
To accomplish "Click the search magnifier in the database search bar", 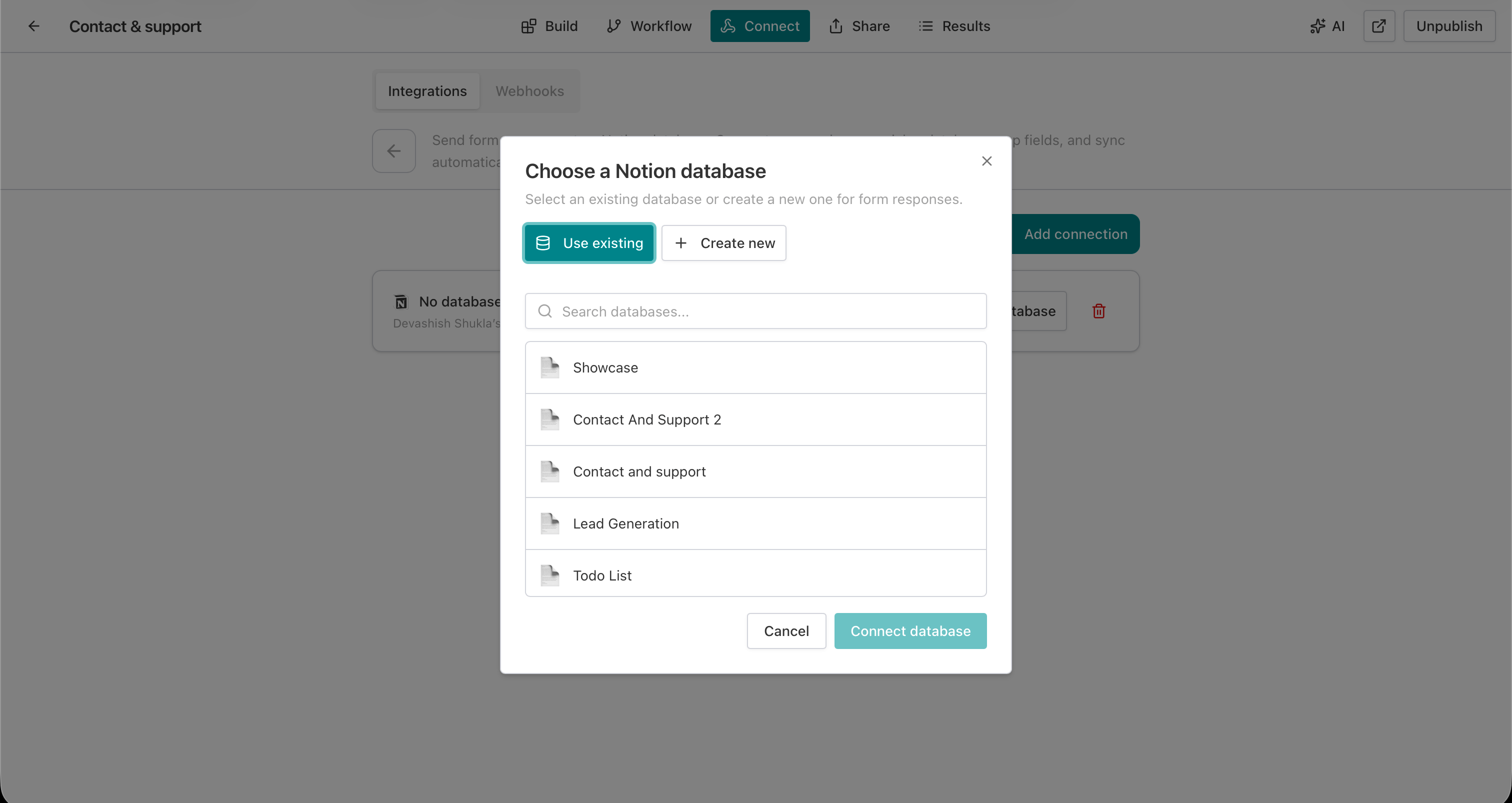I will [544, 311].
